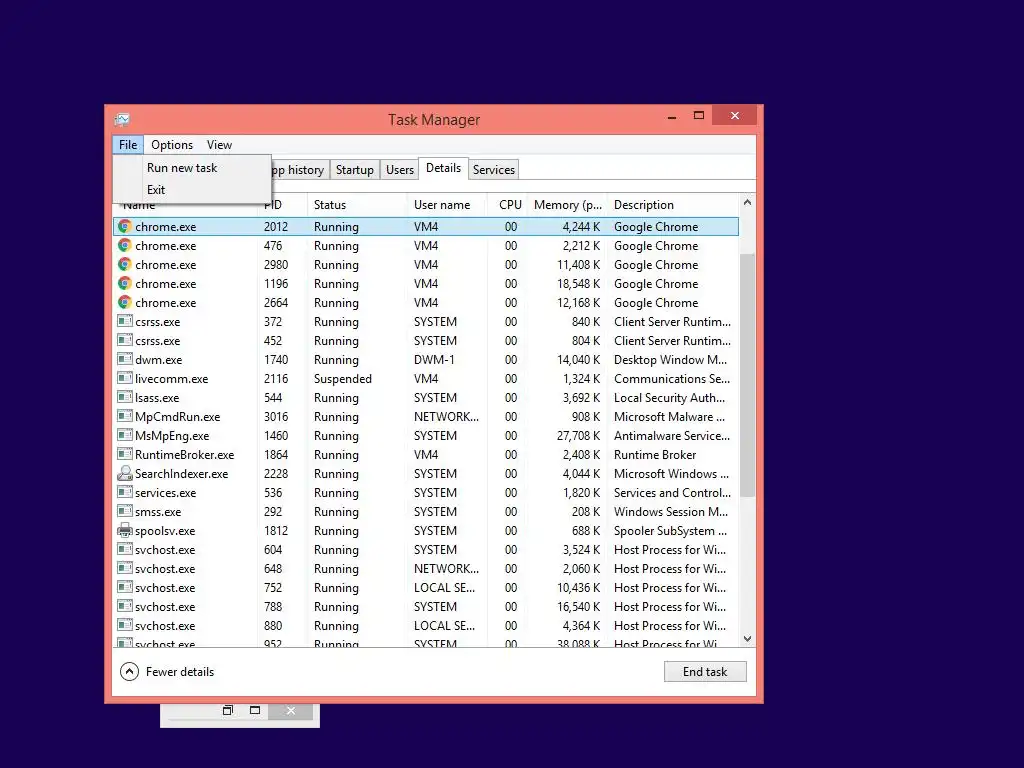
Task: Click the svchost.exe icon for PID 648
Action: (124, 568)
